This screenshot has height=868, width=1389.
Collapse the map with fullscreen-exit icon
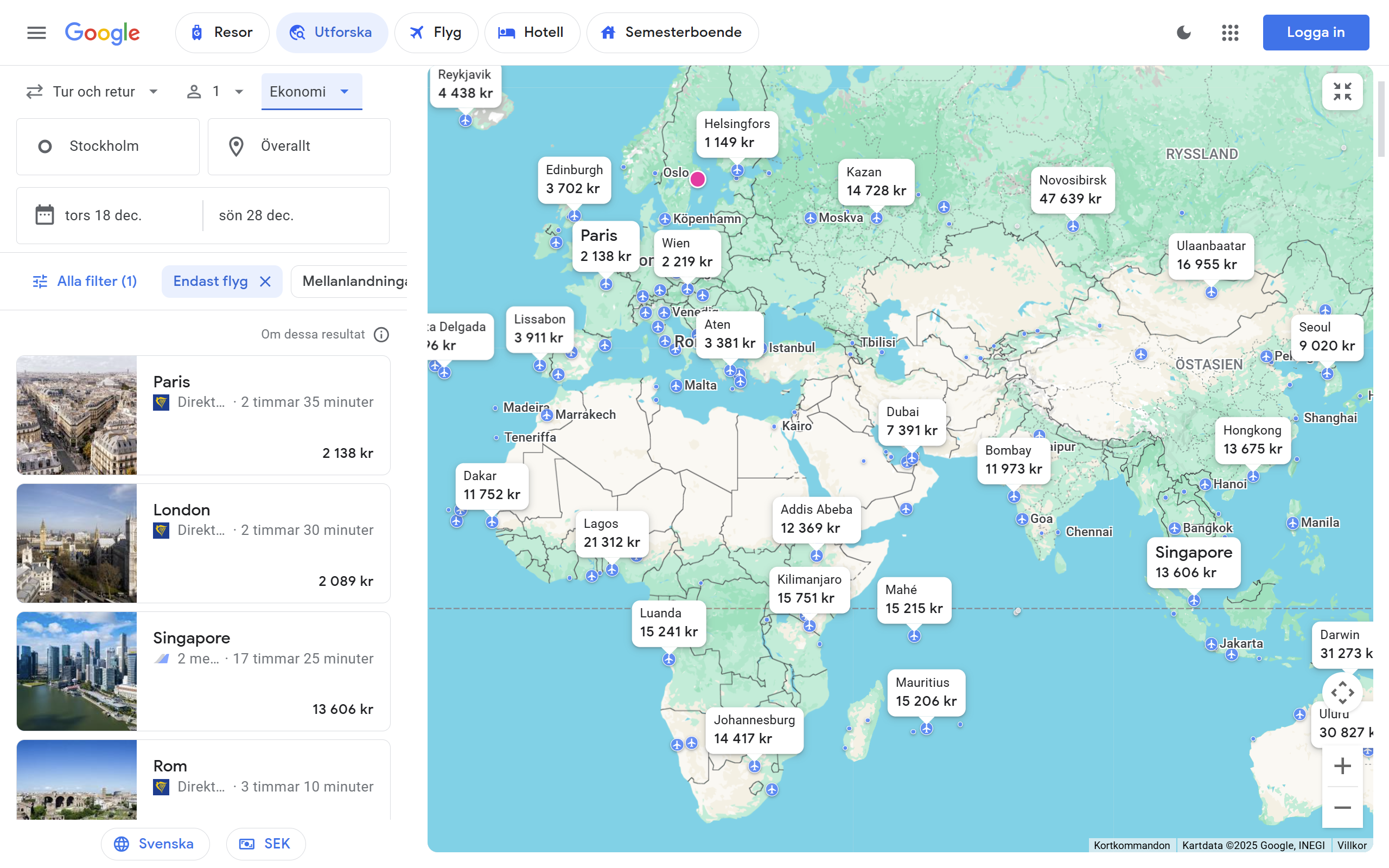click(x=1342, y=91)
